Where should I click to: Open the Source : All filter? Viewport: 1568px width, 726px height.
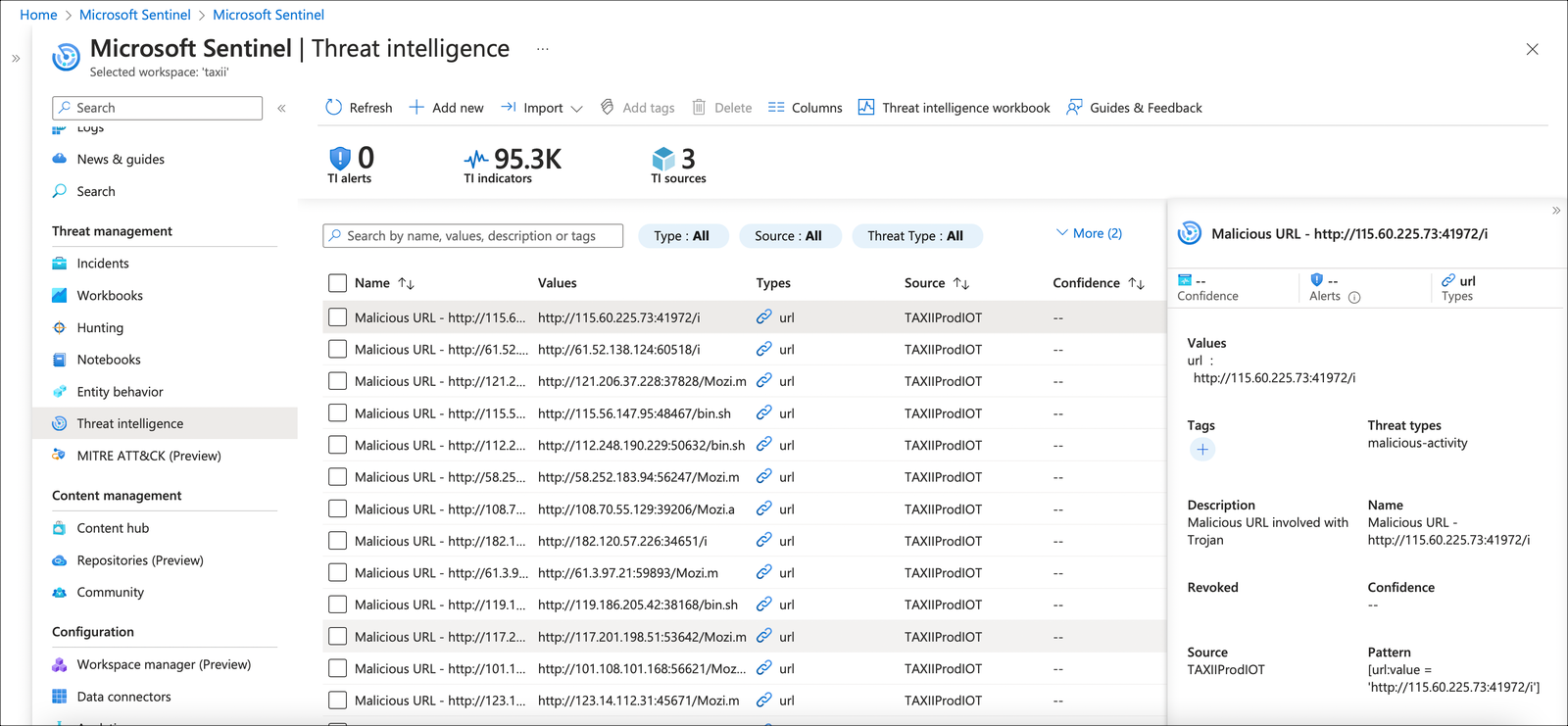(789, 236)
